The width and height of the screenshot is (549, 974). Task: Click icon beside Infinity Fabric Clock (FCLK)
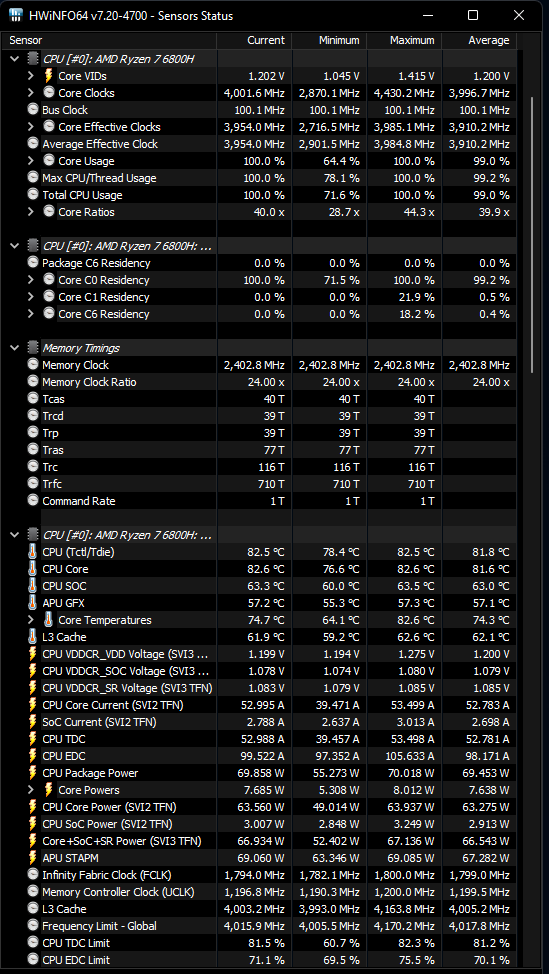coord(33,875)
